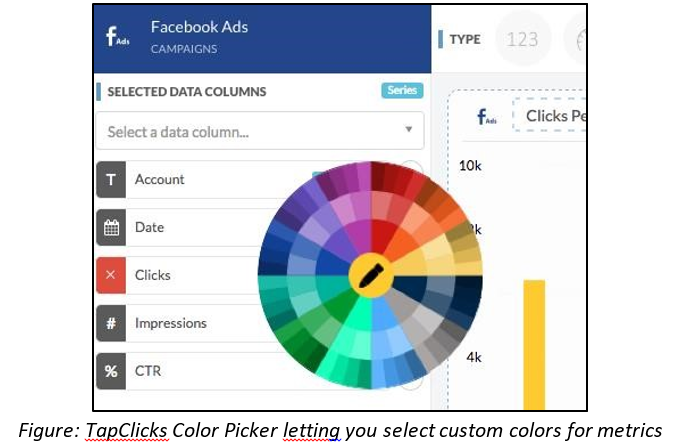The image size is (673, 448).
Task: Click the yellow bar in the chart
Action: tap(534, 345)
